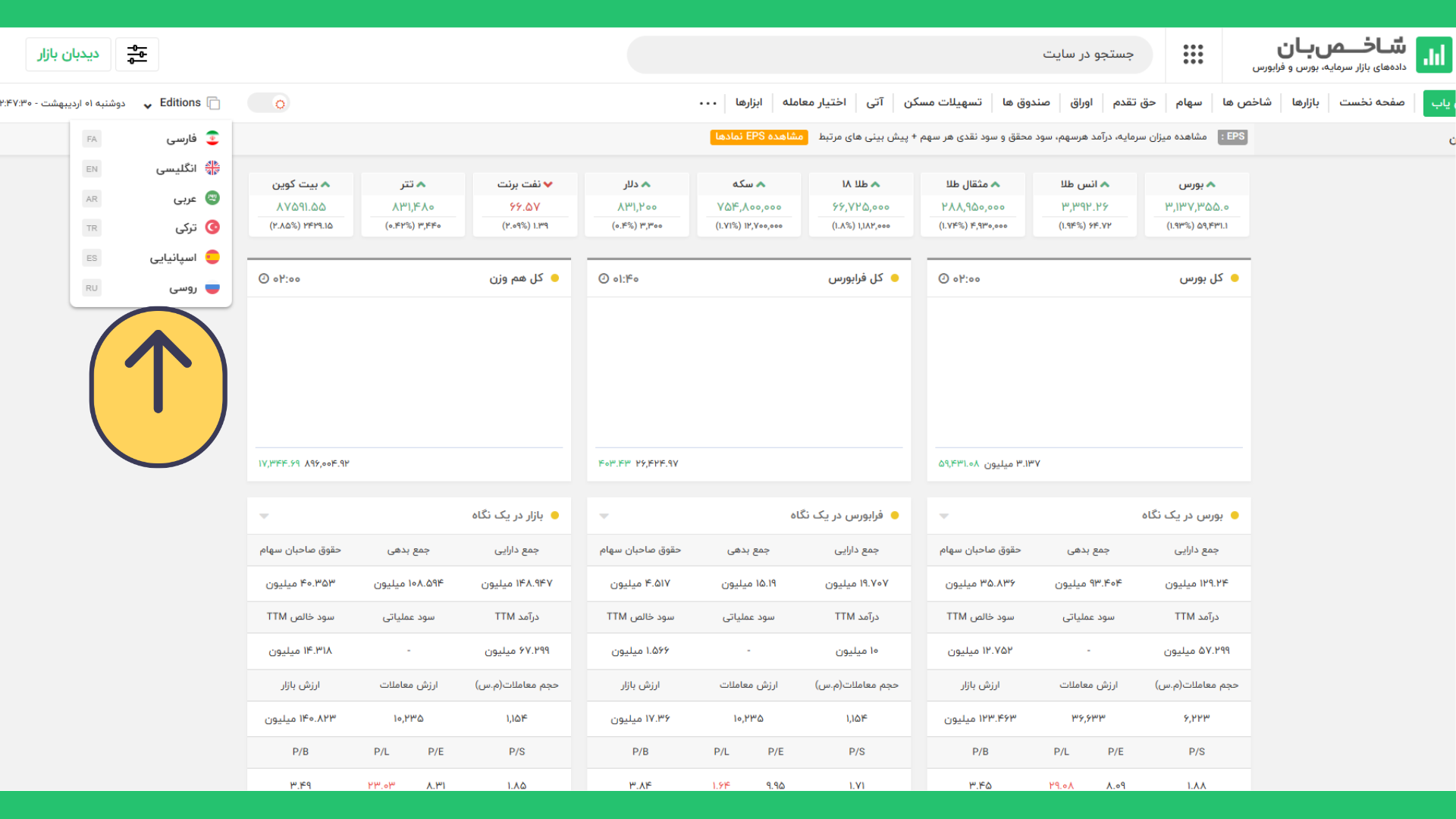Click the green Shakhesban logo icon
This screenshot has height=819, width=1456.
pyautogui.click(x=1433, y=55)
